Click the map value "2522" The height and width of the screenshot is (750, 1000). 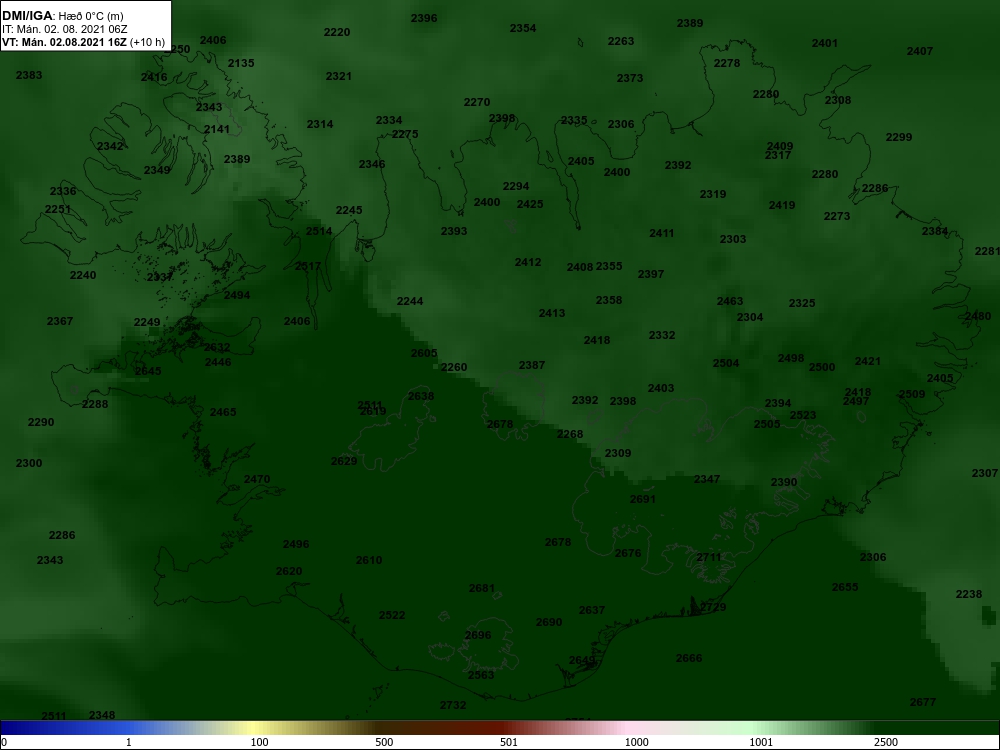coord(392,615)
